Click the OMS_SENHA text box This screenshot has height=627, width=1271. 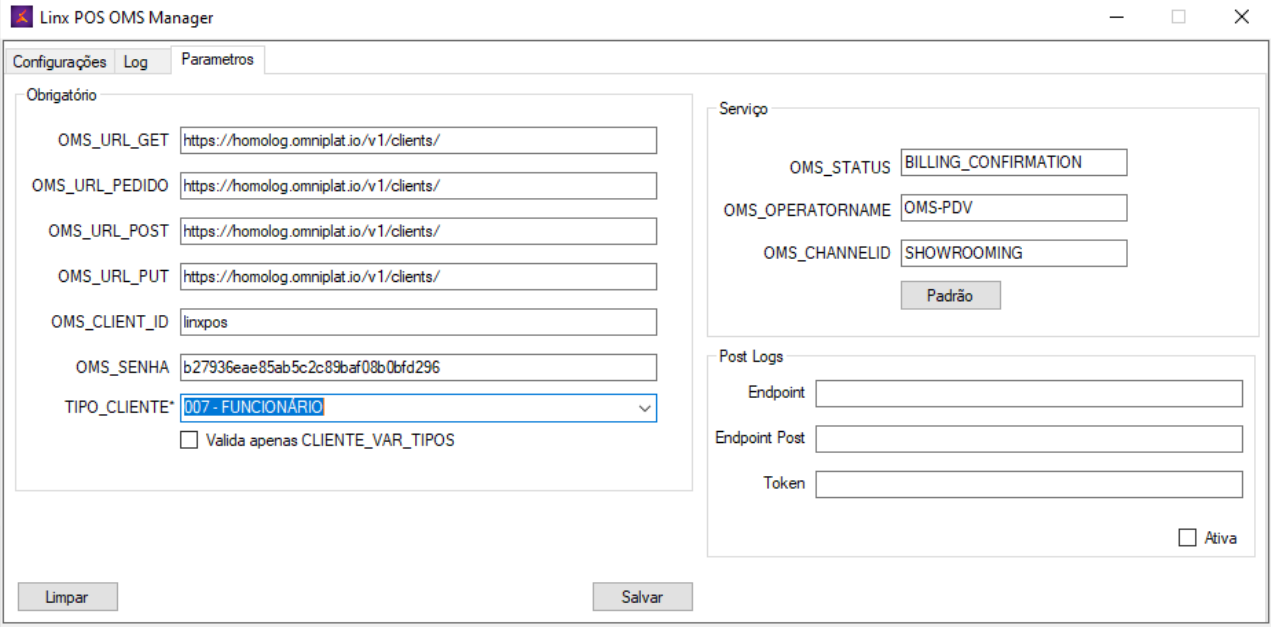coord(418,367)
